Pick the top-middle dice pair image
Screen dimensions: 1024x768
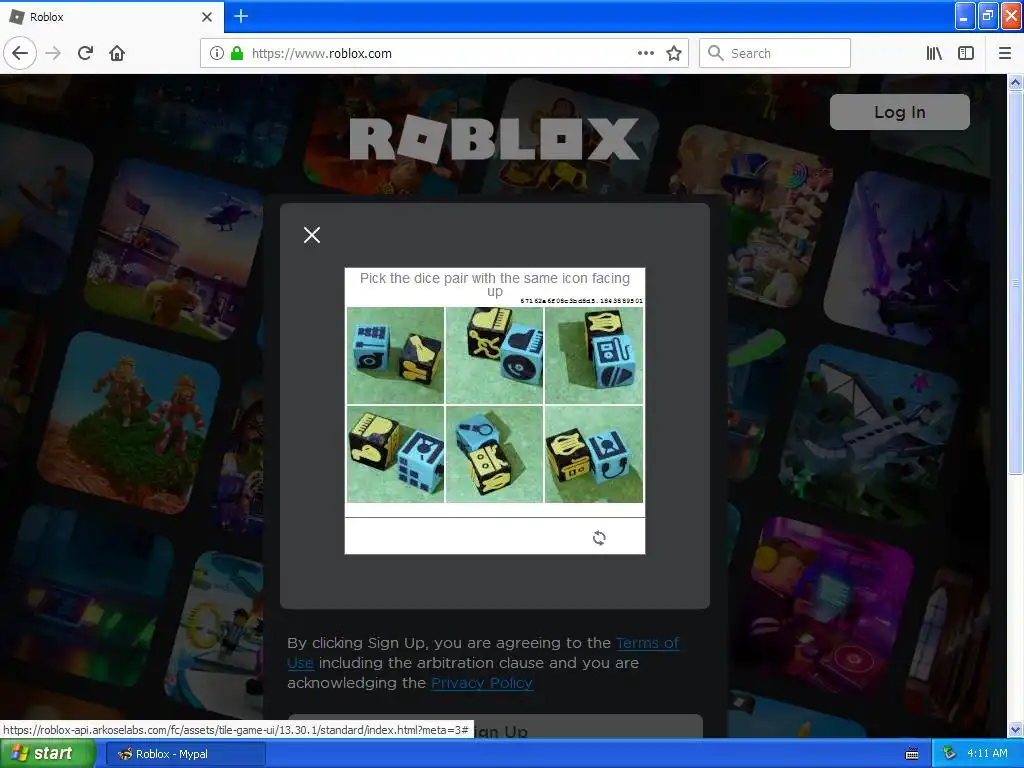pyautogui.click(x=494, y=355)
